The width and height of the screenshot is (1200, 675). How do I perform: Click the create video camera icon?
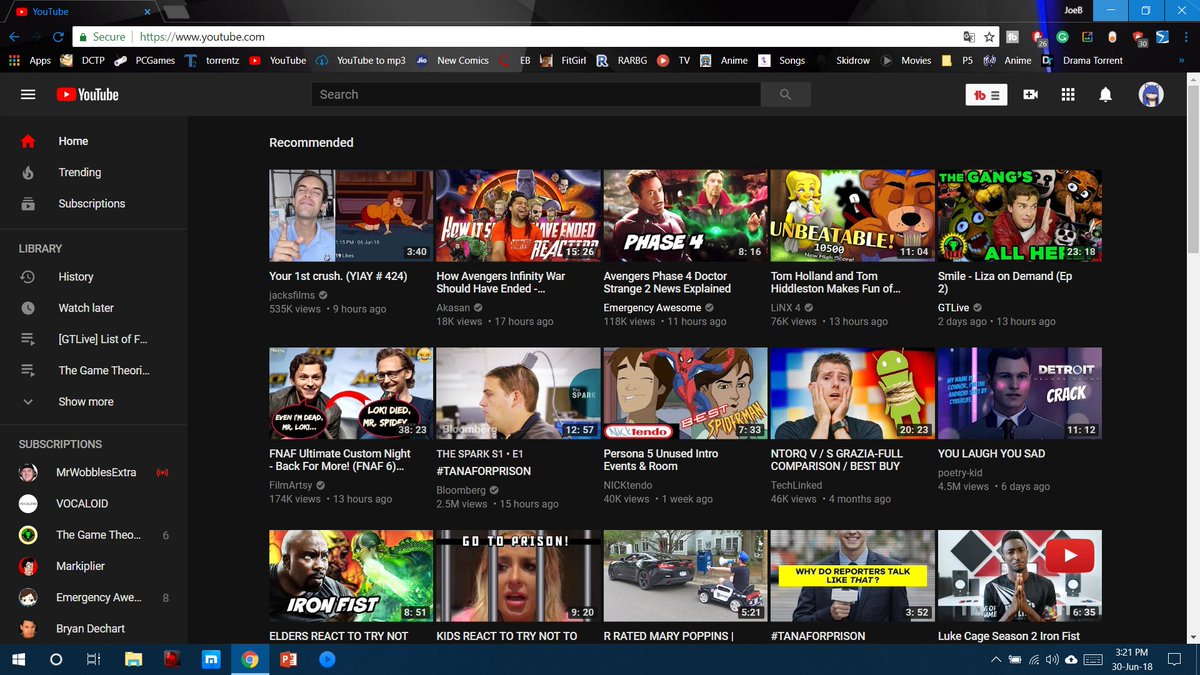coord(1030,94)
